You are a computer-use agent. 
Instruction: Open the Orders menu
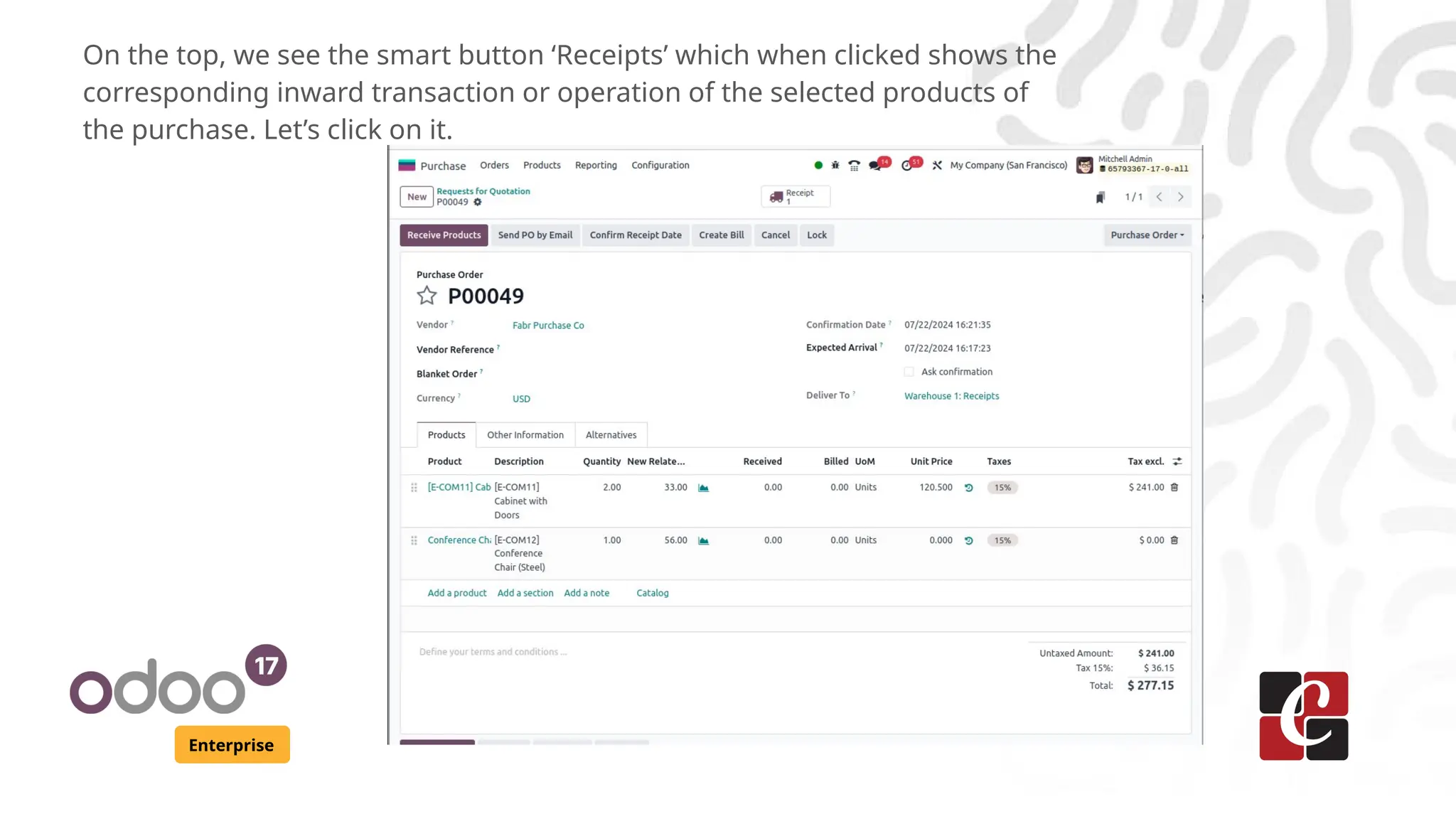click(x=494, y=165)
